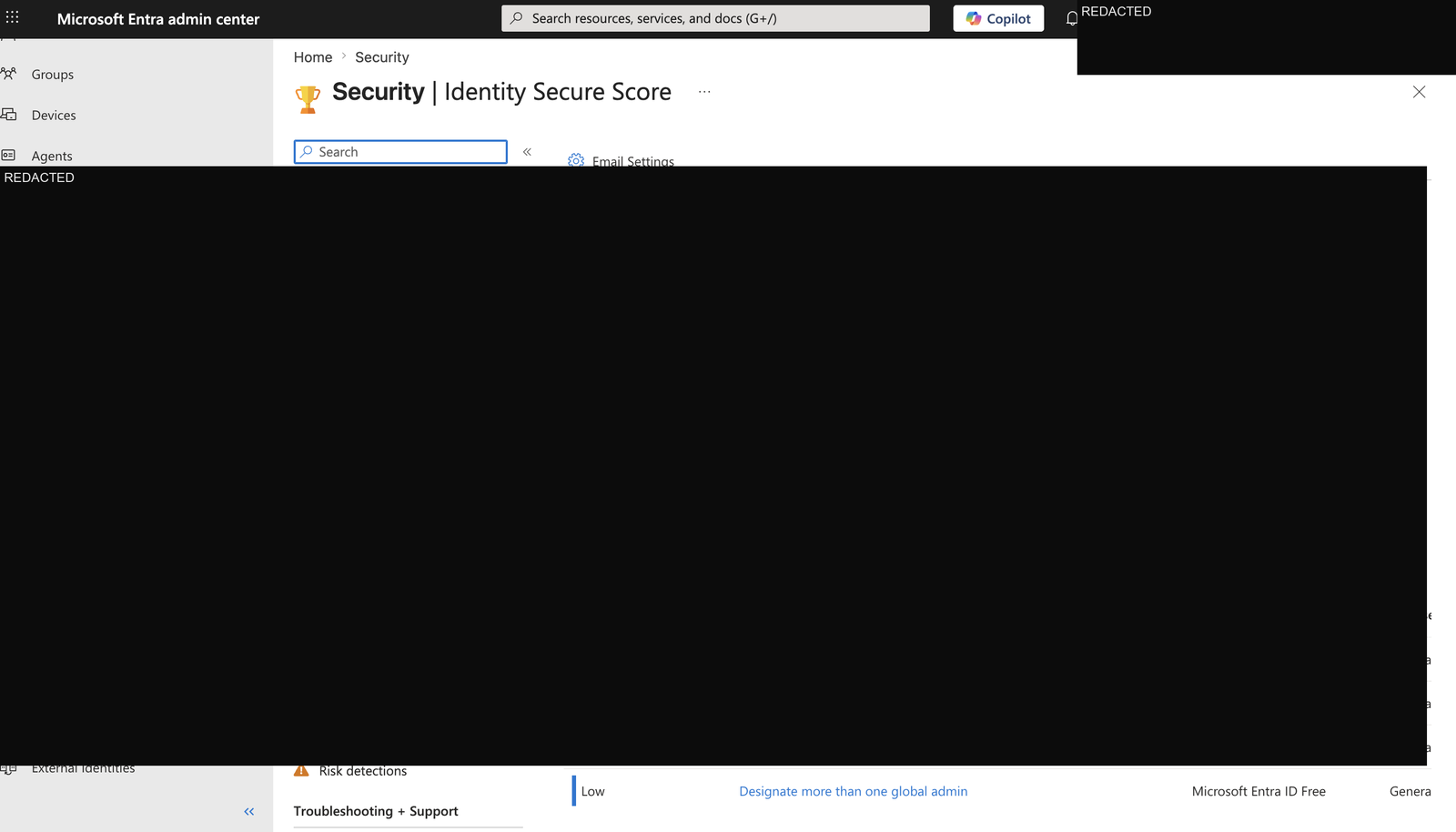
Task: Open Devices in the sidebar
Action: coord(54,116)
